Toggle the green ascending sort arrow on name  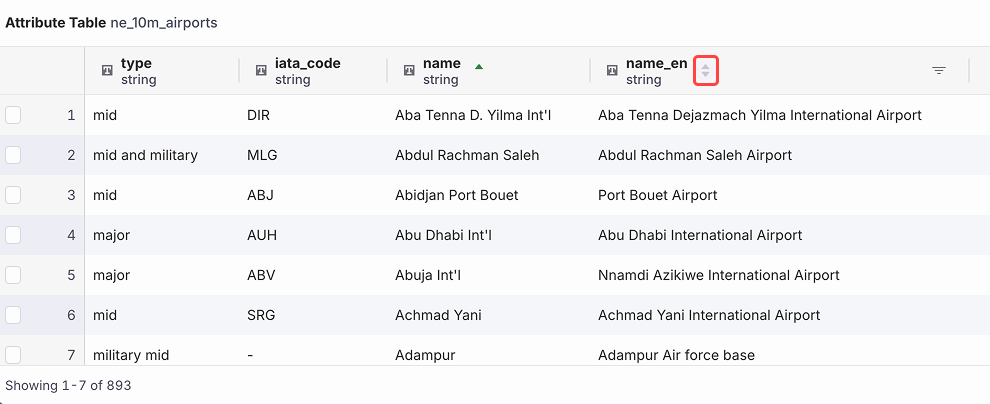[x=479, y=66]
